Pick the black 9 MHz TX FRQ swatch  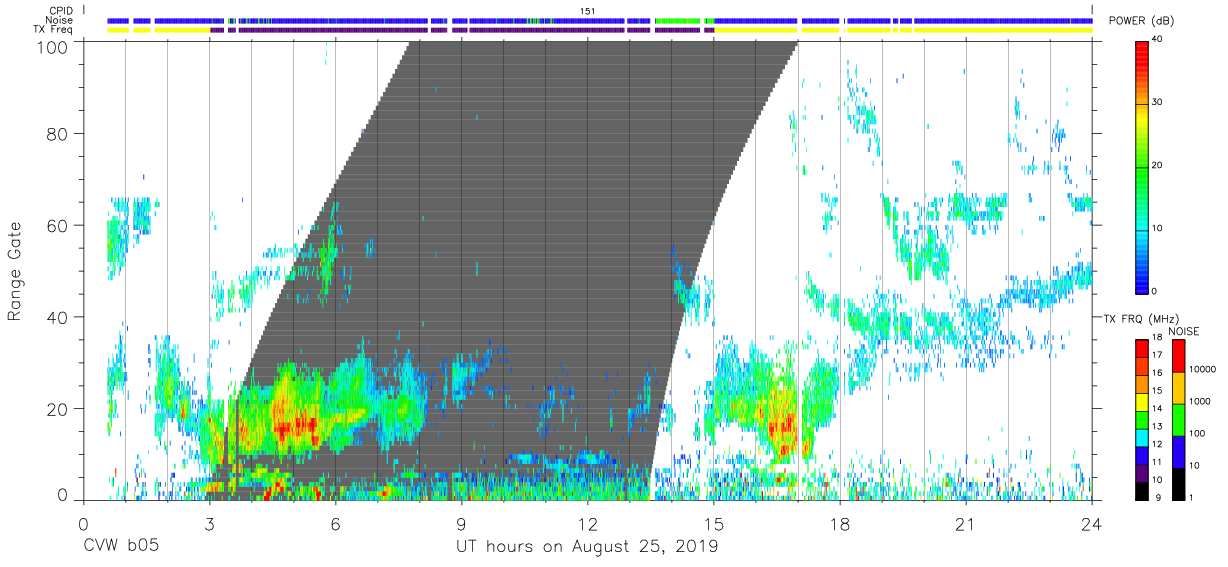[x=1143, y=491]
